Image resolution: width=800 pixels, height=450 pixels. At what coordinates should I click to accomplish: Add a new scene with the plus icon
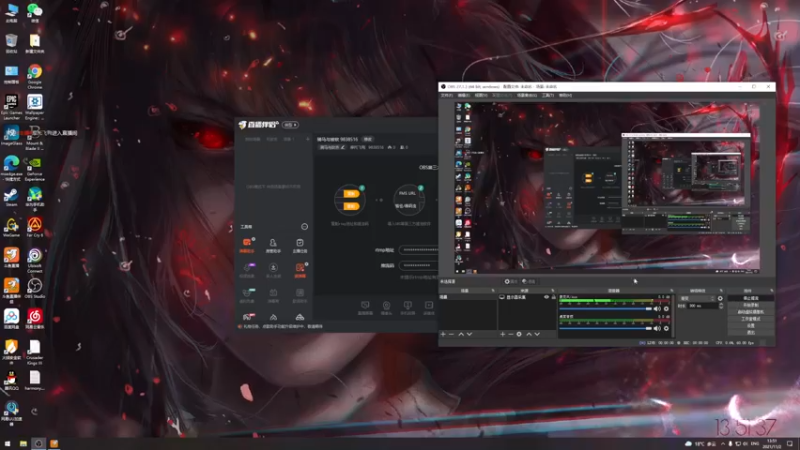coord(443,334)
